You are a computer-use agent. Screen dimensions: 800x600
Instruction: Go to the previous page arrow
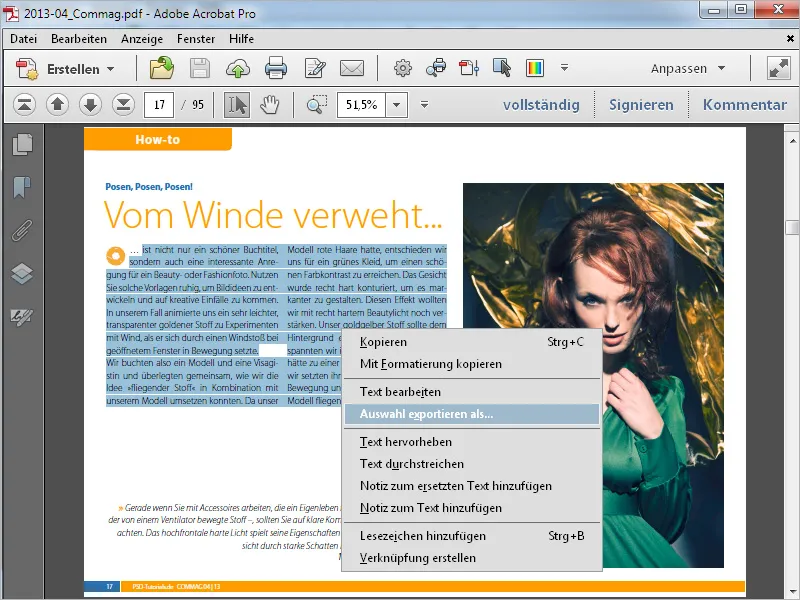pyautogui.click(x=57, y=105)
